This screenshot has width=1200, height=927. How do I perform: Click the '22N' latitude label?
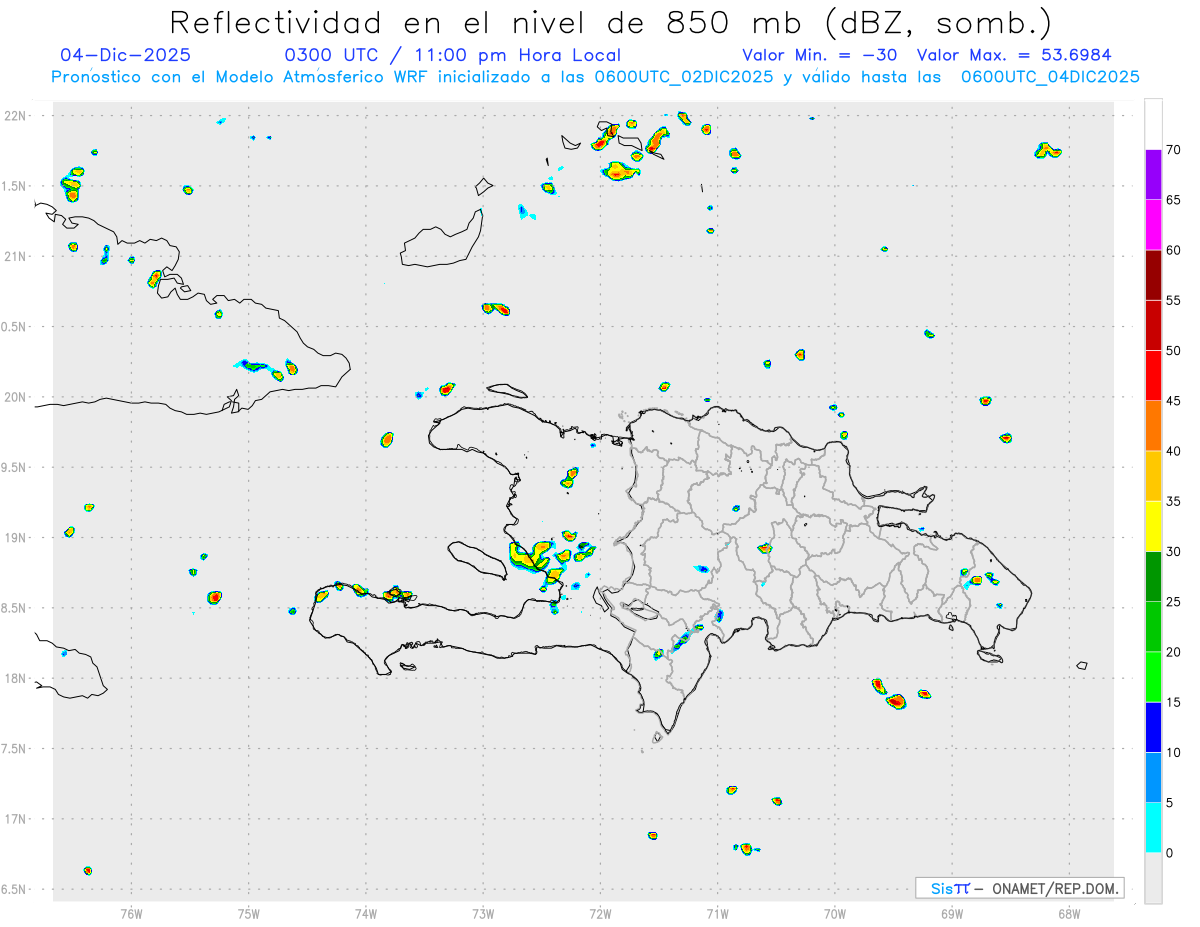click(x=15, y=115)
